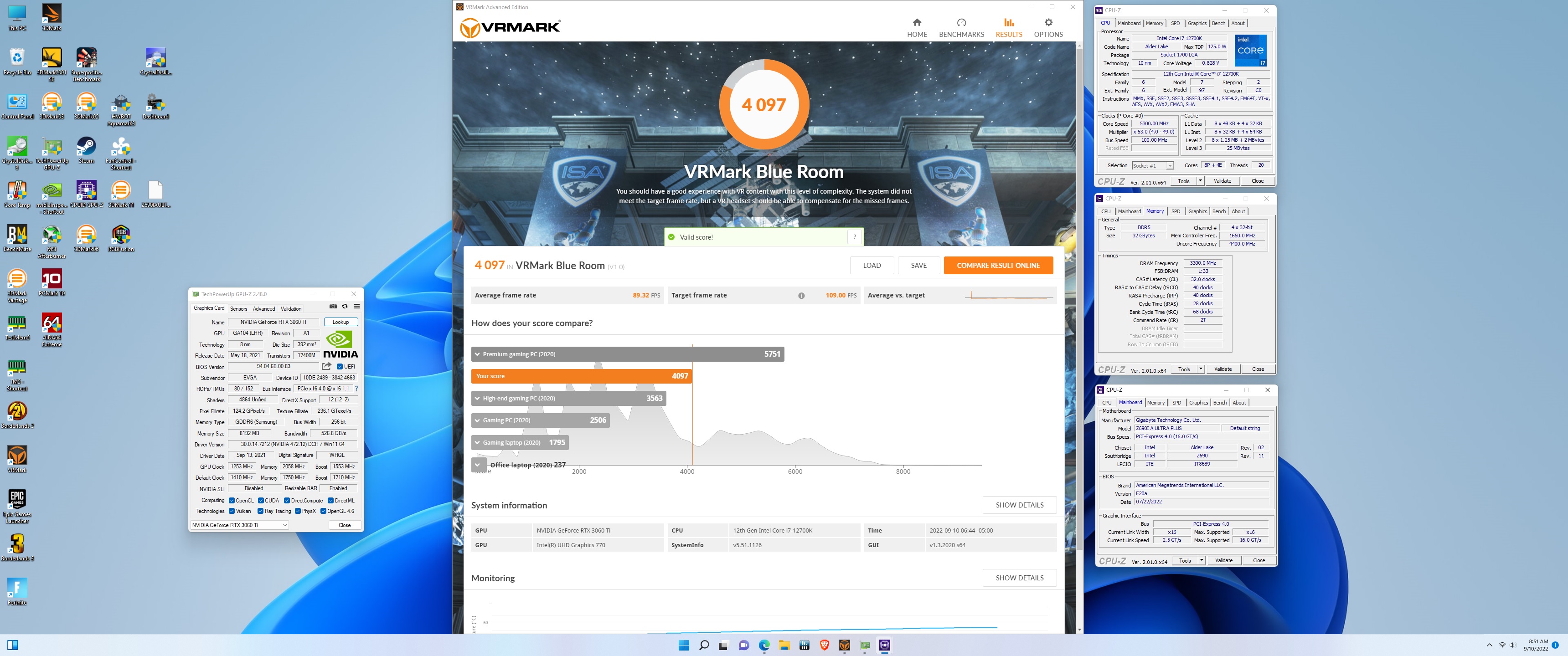Screen dimensions: 1568x656
Task: Open AIDA64 Extreme desktop icon
Action: coord(52,330)
